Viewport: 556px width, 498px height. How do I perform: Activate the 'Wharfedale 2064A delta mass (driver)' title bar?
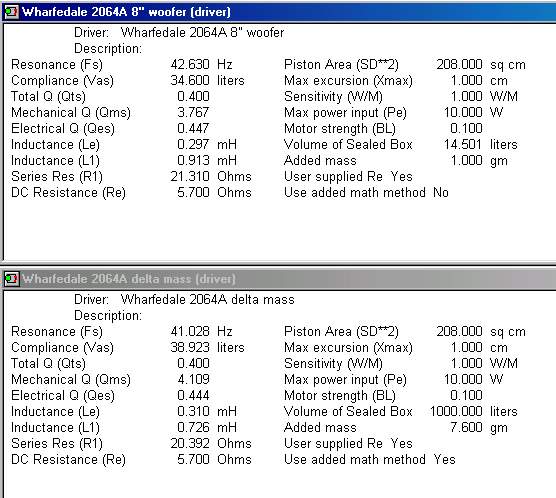[278, 279]
